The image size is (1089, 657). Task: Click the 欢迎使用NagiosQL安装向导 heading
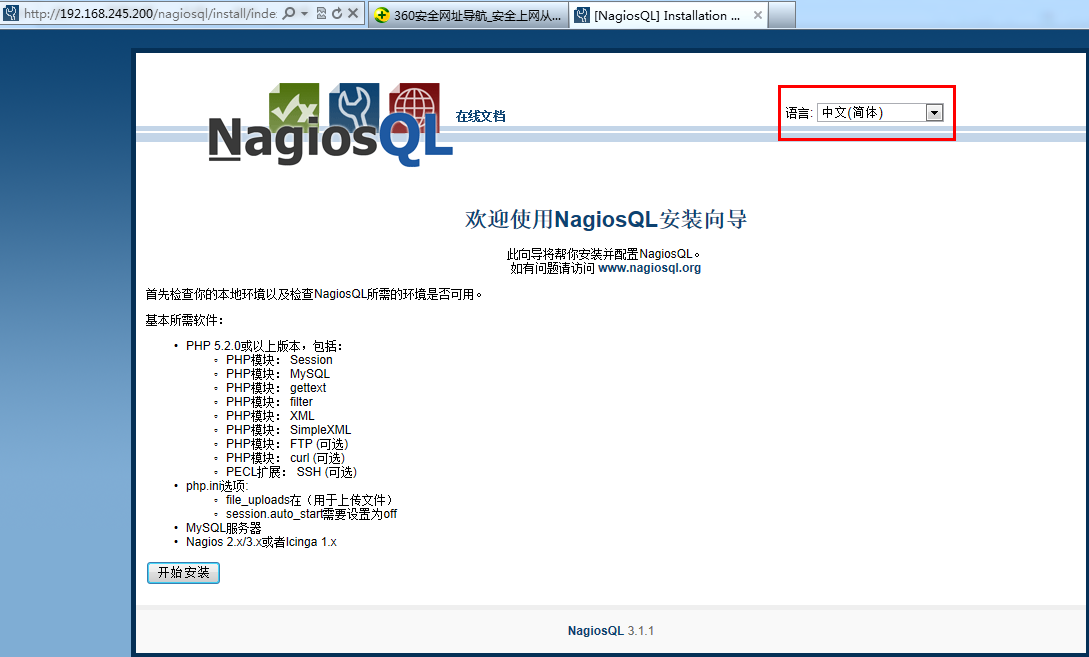(x=606, y=219)
